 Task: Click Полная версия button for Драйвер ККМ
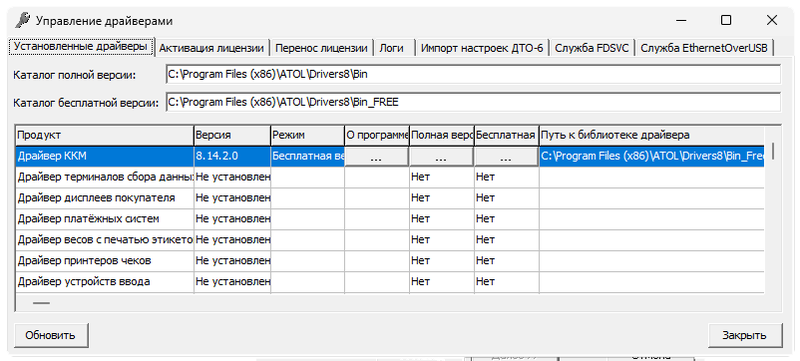coord(441,157)
